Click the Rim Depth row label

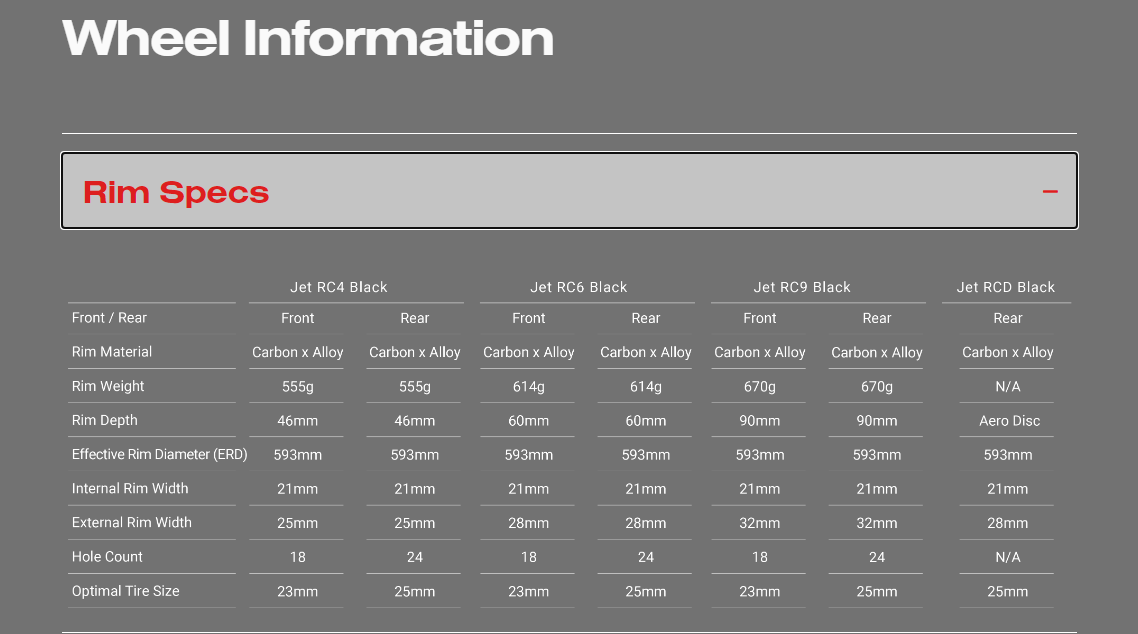[x=105, y=420]
